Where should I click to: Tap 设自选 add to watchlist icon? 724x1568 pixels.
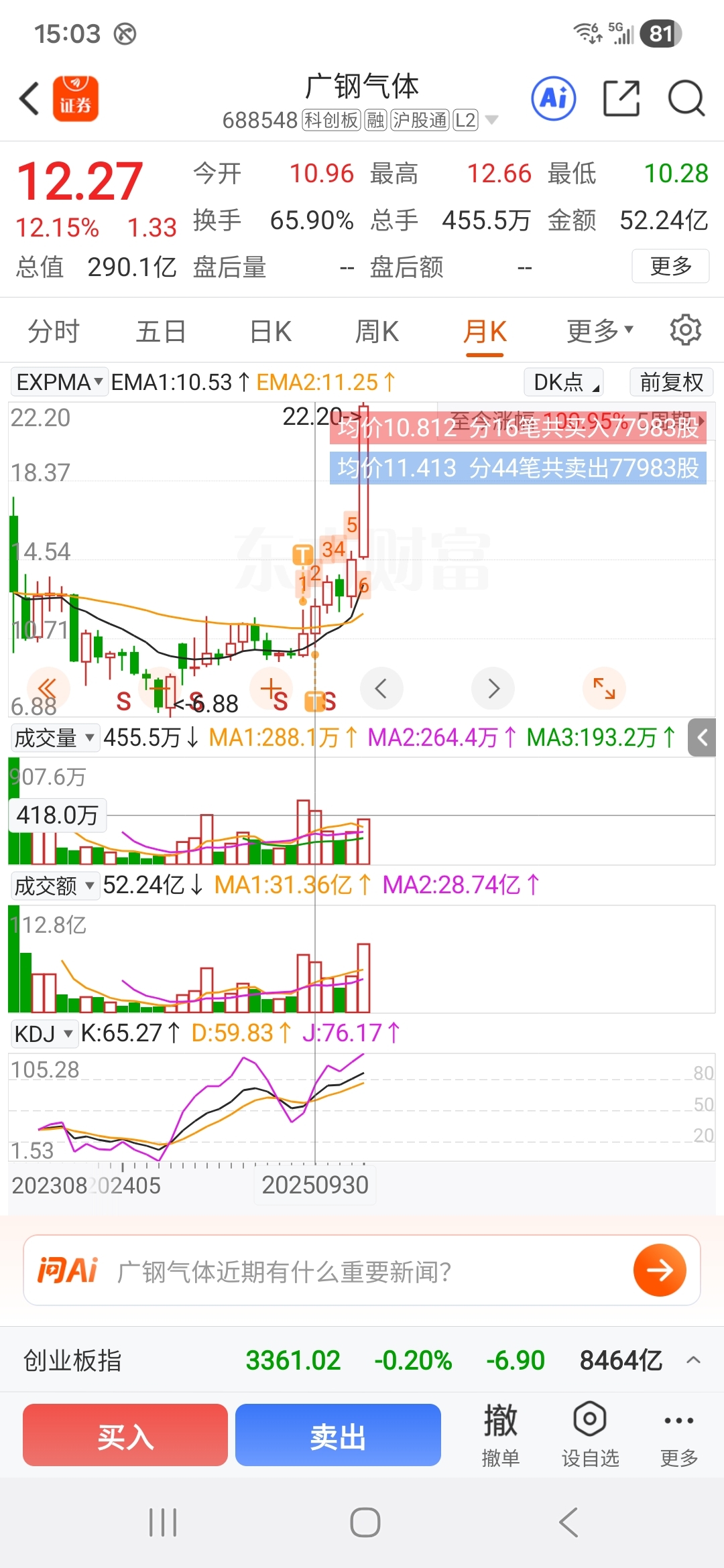click(590, 1434)
